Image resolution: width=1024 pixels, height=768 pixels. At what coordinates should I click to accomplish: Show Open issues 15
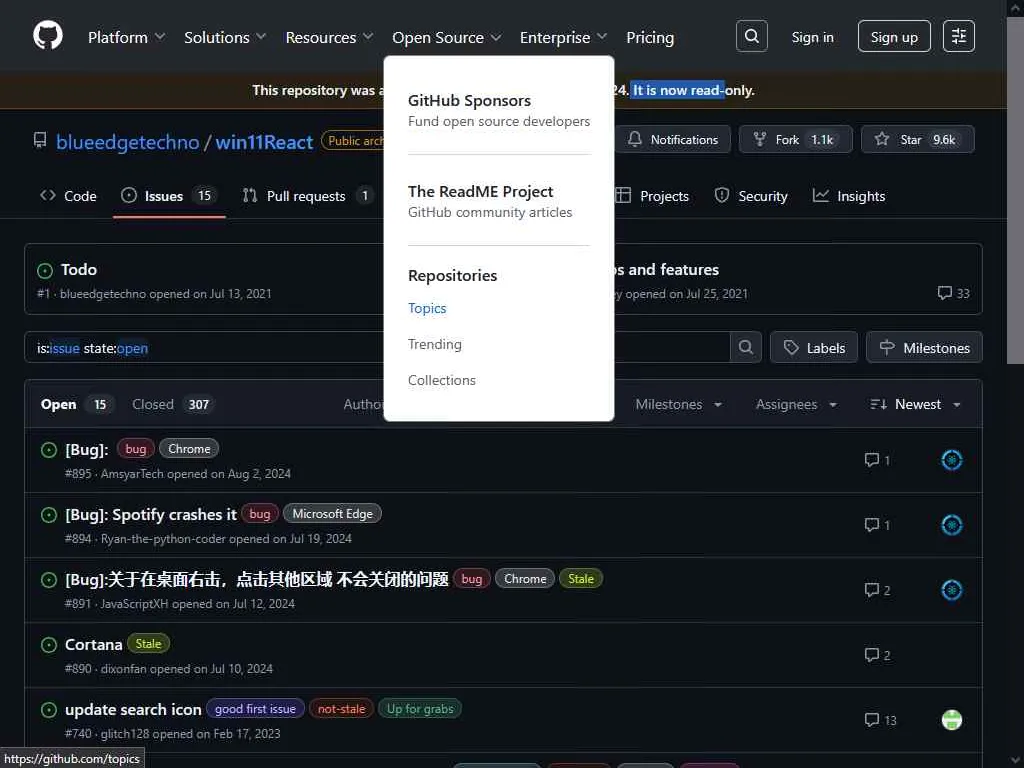76,404
